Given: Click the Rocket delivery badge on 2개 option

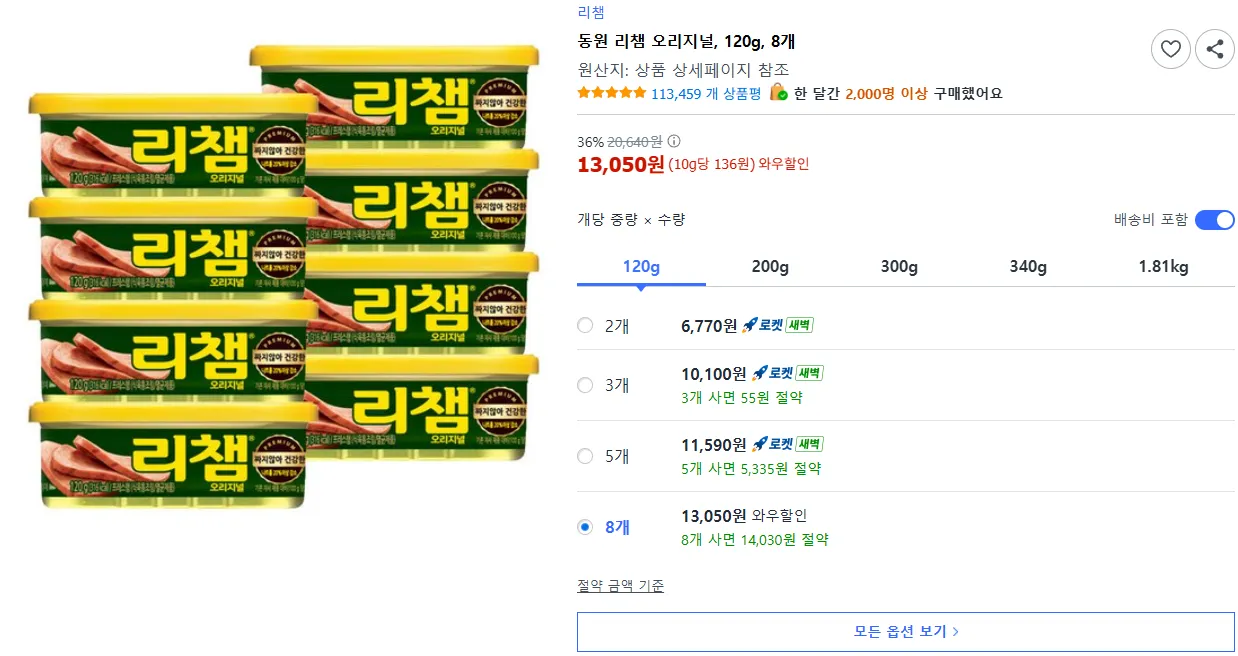Looking at the screenshot, I should (762, 325).
